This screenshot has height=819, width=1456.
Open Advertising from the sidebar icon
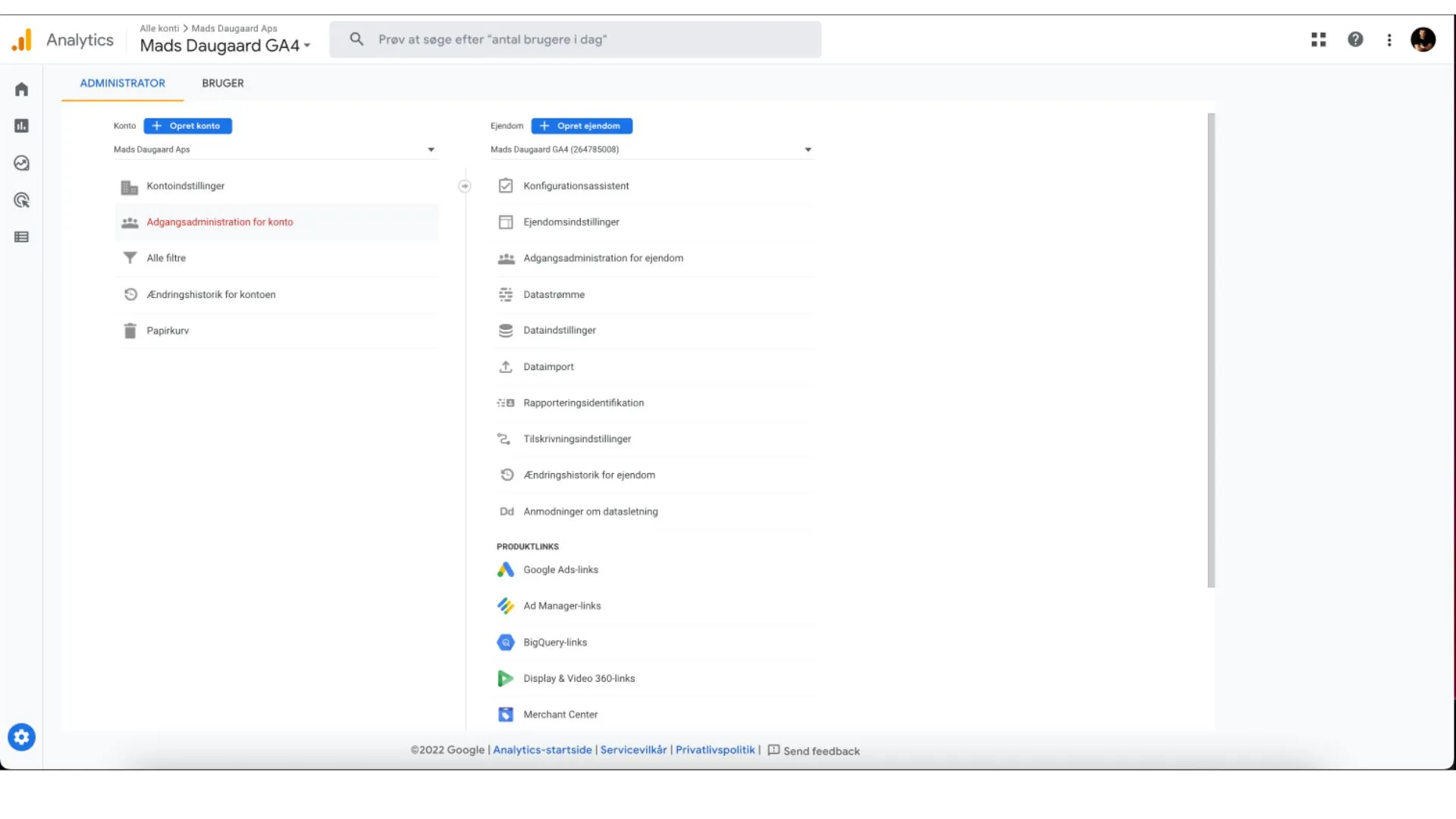click(x=21, y=200)
